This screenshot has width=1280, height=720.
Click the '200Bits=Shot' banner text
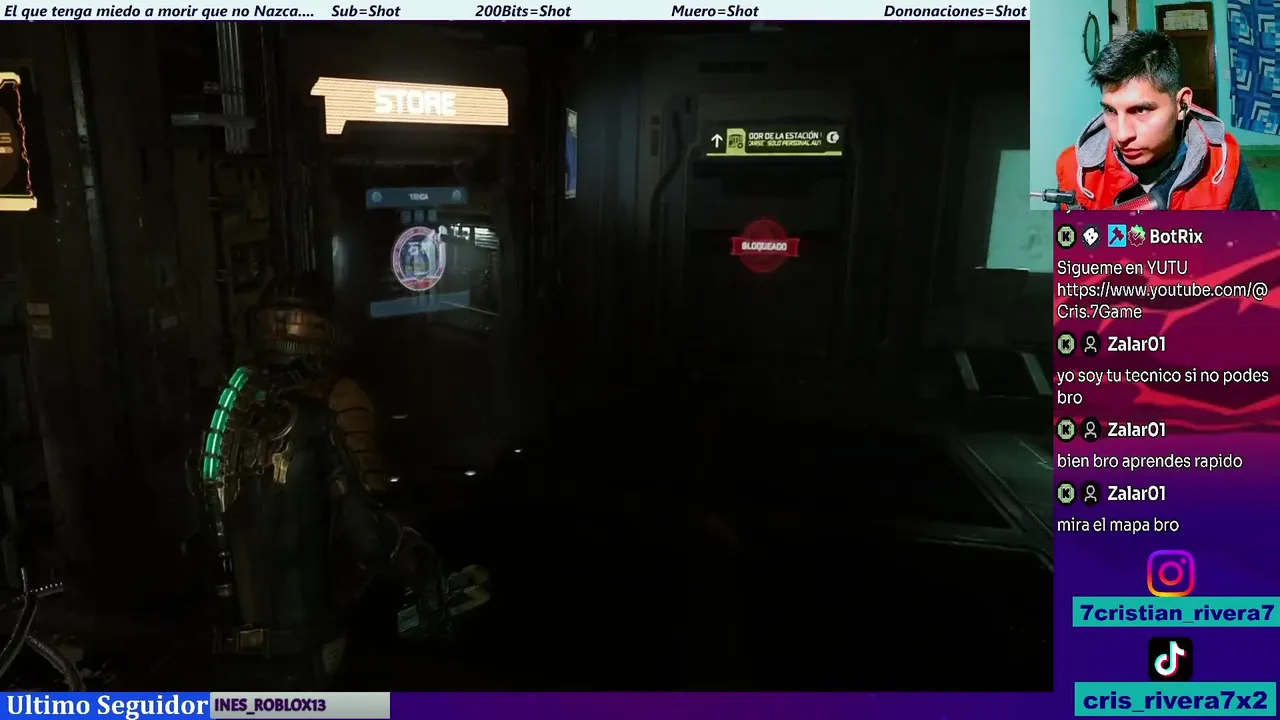523,11
